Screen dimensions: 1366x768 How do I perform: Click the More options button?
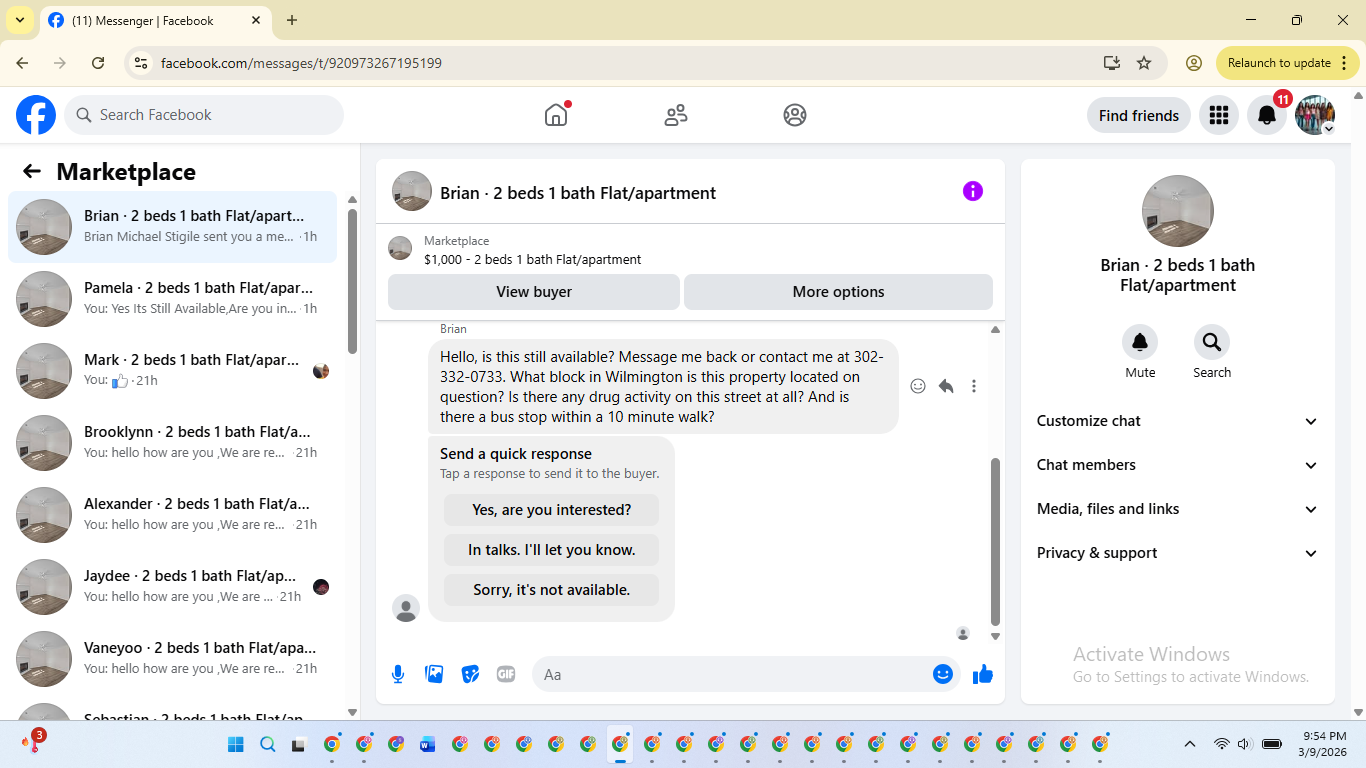pos(838,292)
